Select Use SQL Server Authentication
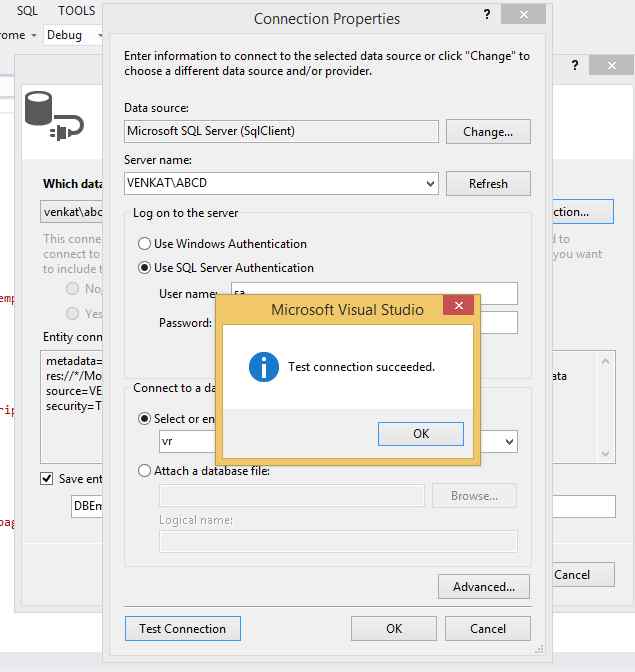 (145, 268)
